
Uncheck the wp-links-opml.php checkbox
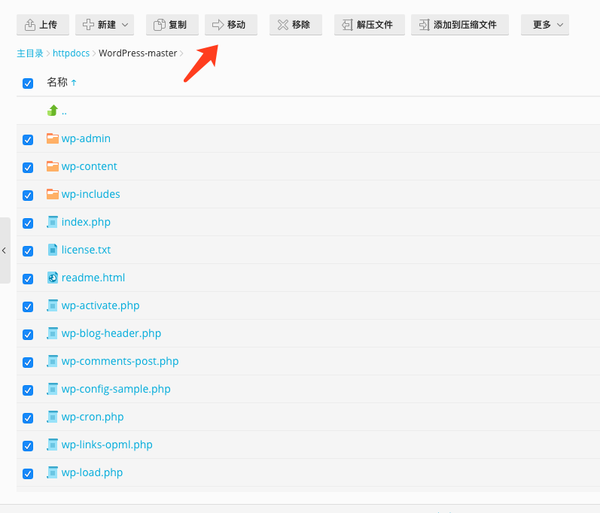pos(28,446)
